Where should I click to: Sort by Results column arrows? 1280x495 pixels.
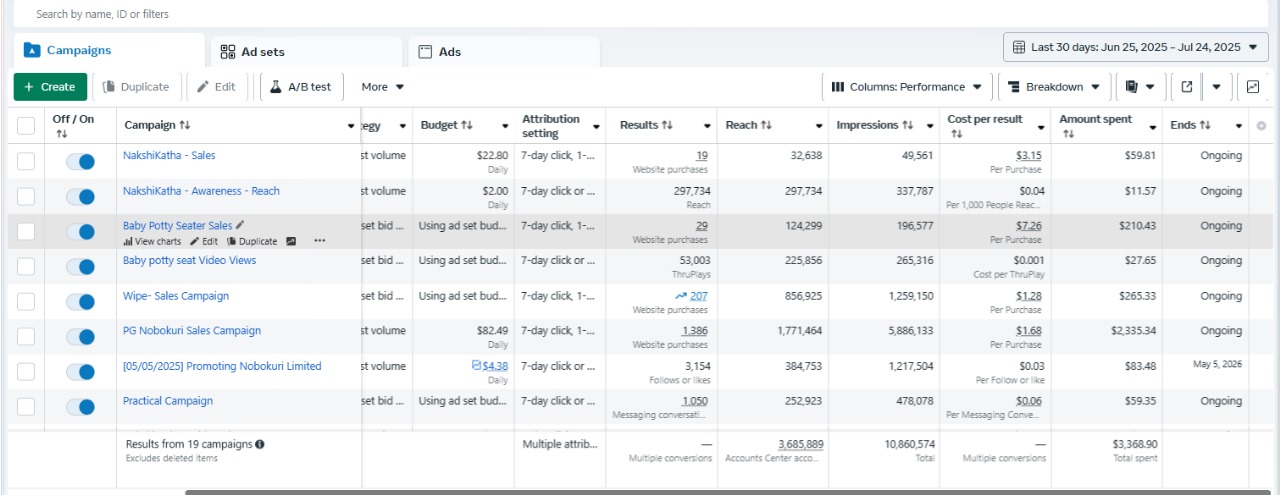(x=668, y=126)
